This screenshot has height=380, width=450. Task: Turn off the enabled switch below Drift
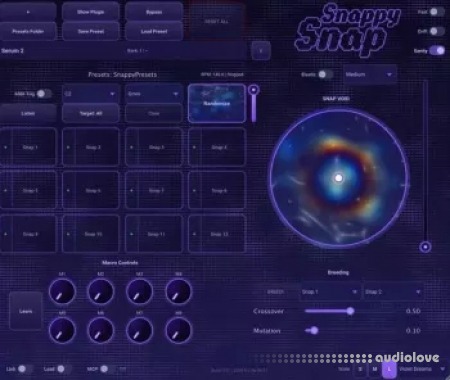point(437,51)
